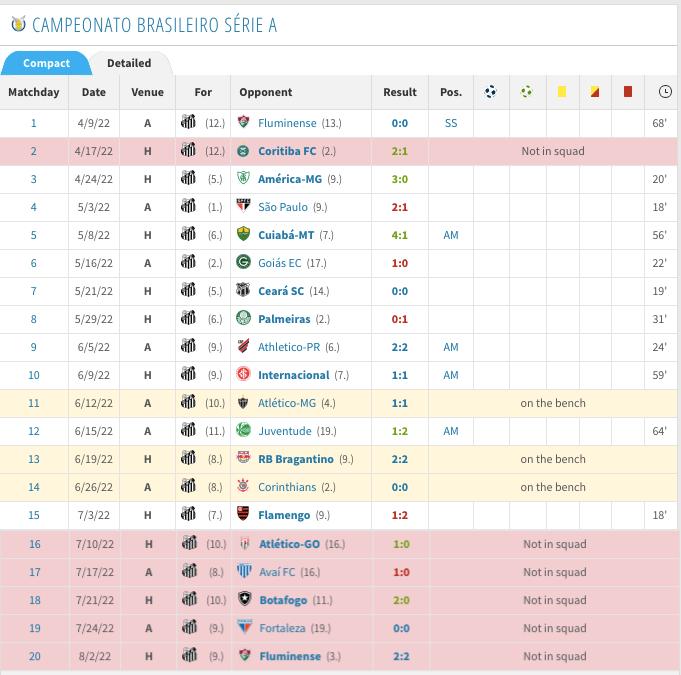Switch to the Detailed tab

tap(129, 63)
